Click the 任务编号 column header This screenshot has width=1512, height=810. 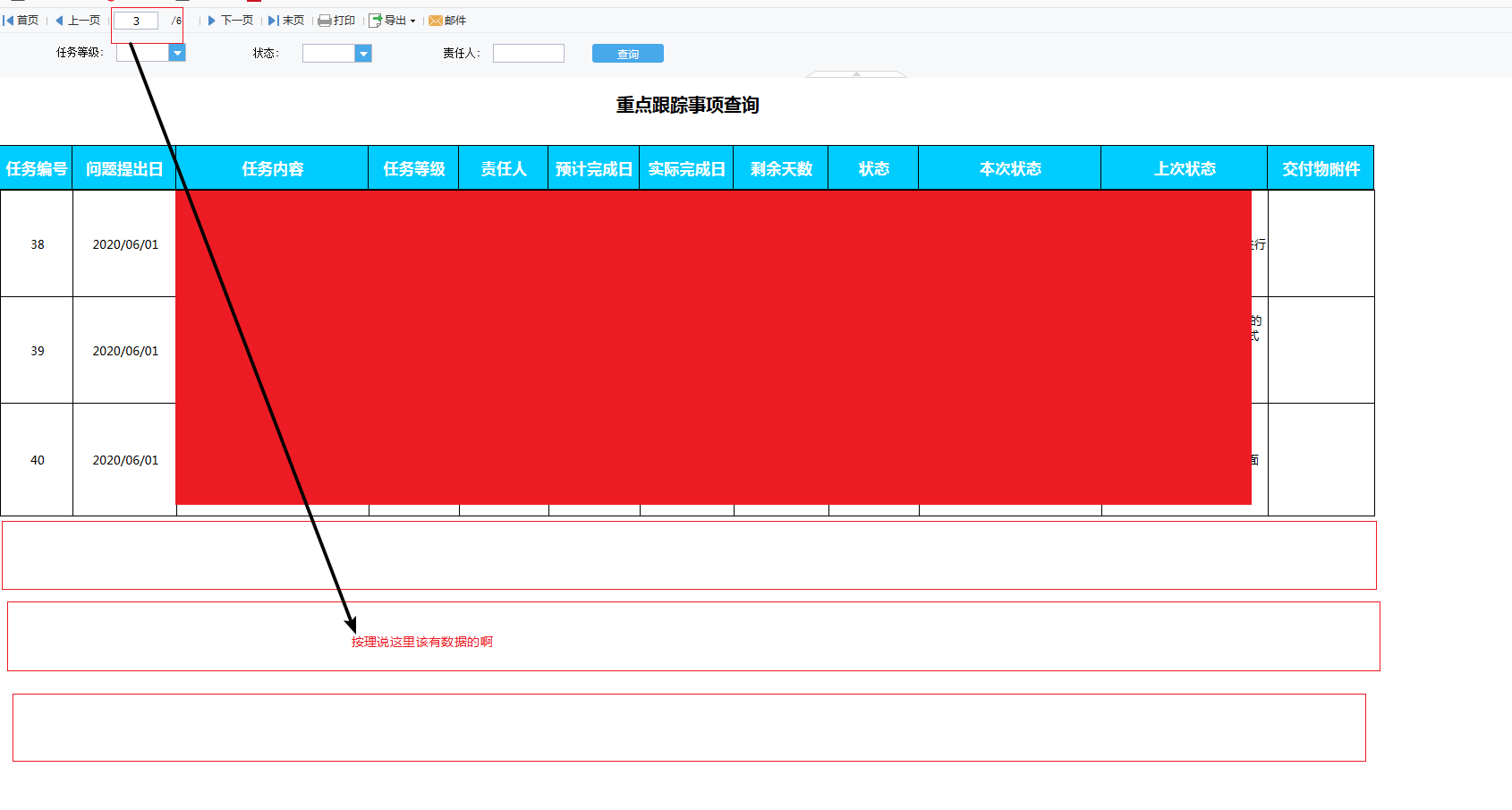[x=37, y=168]
